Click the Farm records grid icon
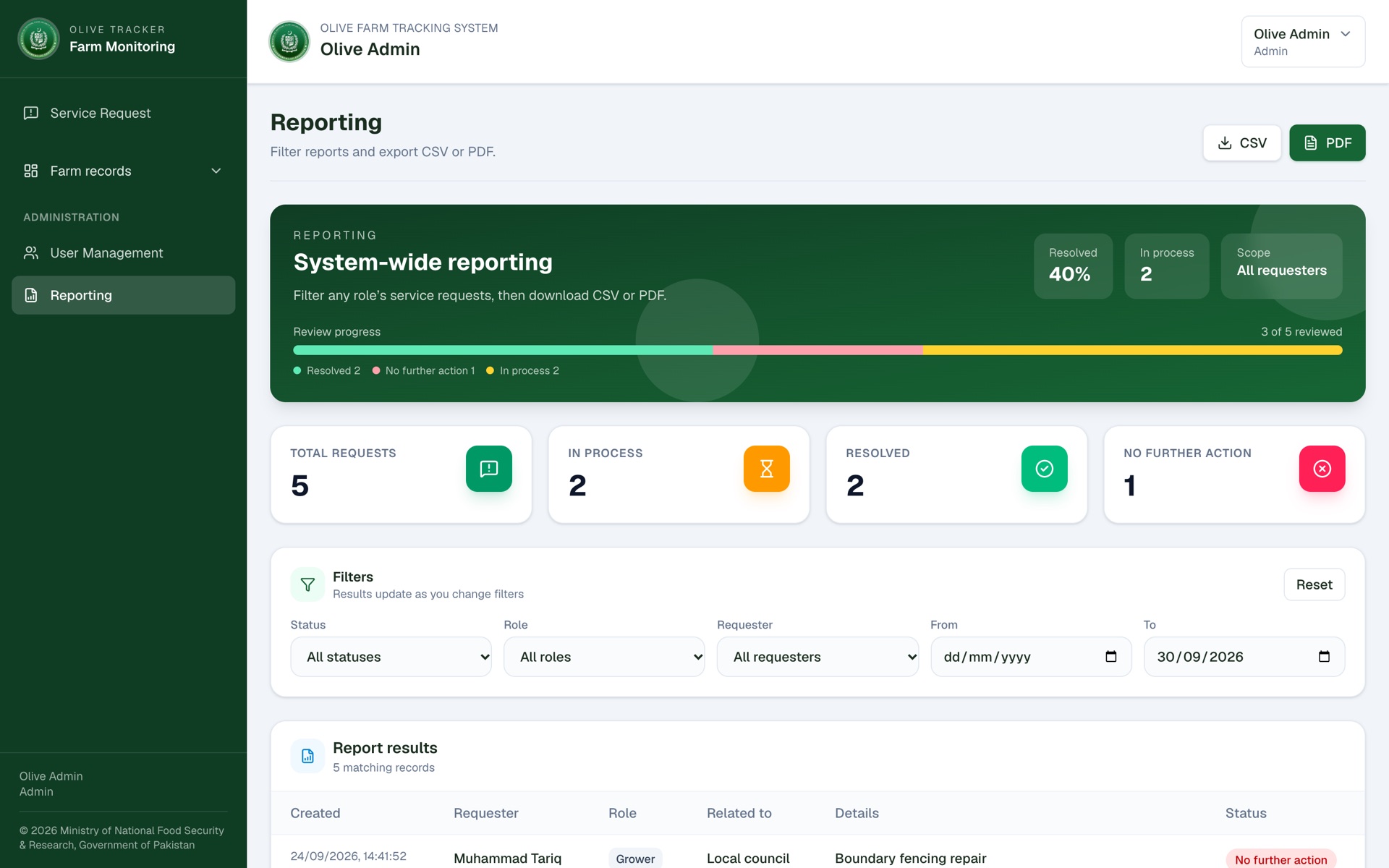Image resolution: width=1389 pixels, height=868 pixels. pyautogui.click(x=31, y=171)
